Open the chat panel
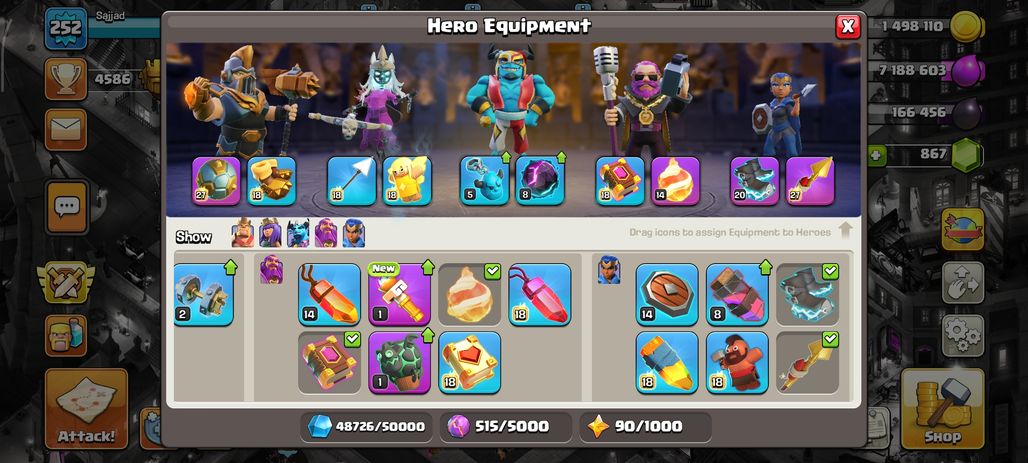This screenshot has height=463, width=1028. coord(66,207)
